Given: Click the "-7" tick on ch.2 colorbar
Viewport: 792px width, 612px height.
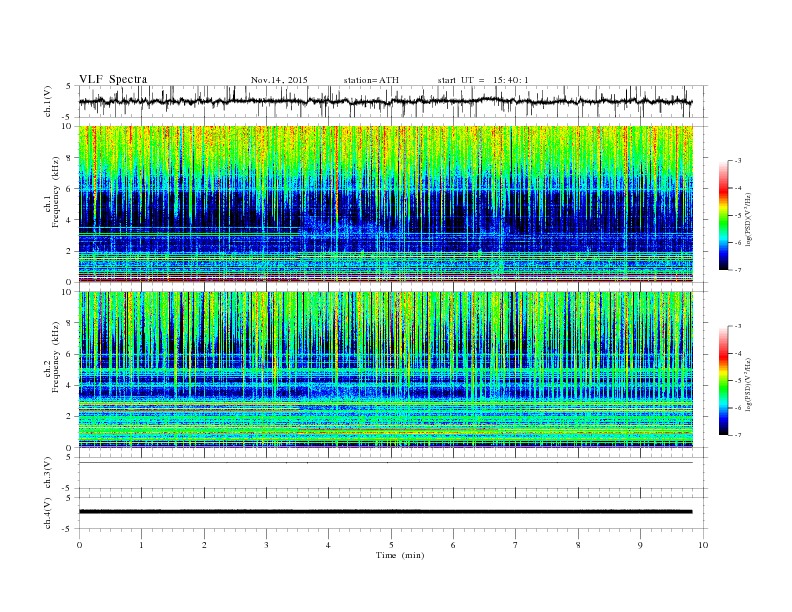Looking at the screenshot, I should (738, 435).
